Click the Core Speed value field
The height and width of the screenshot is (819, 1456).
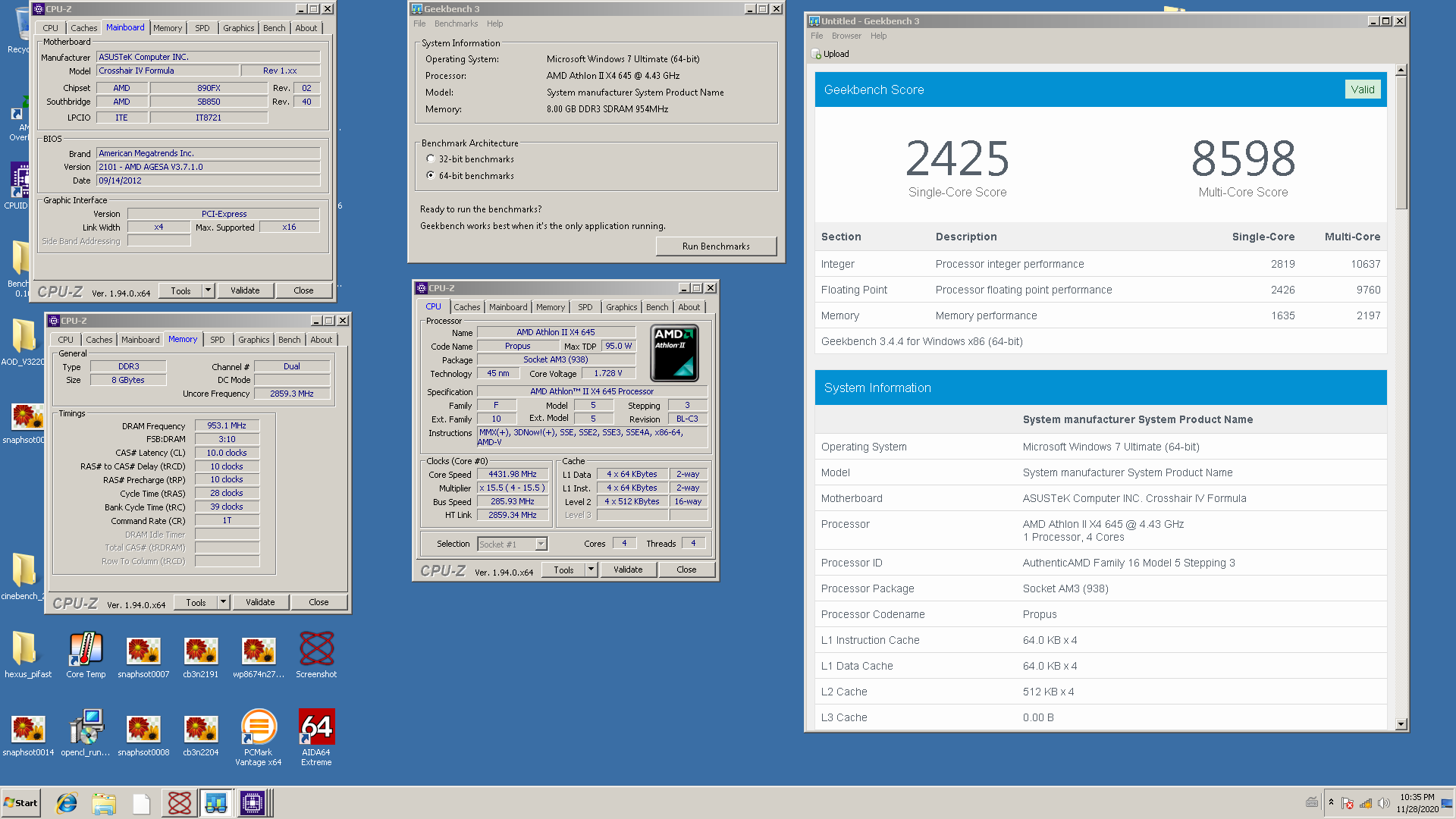tap(513, 474)
